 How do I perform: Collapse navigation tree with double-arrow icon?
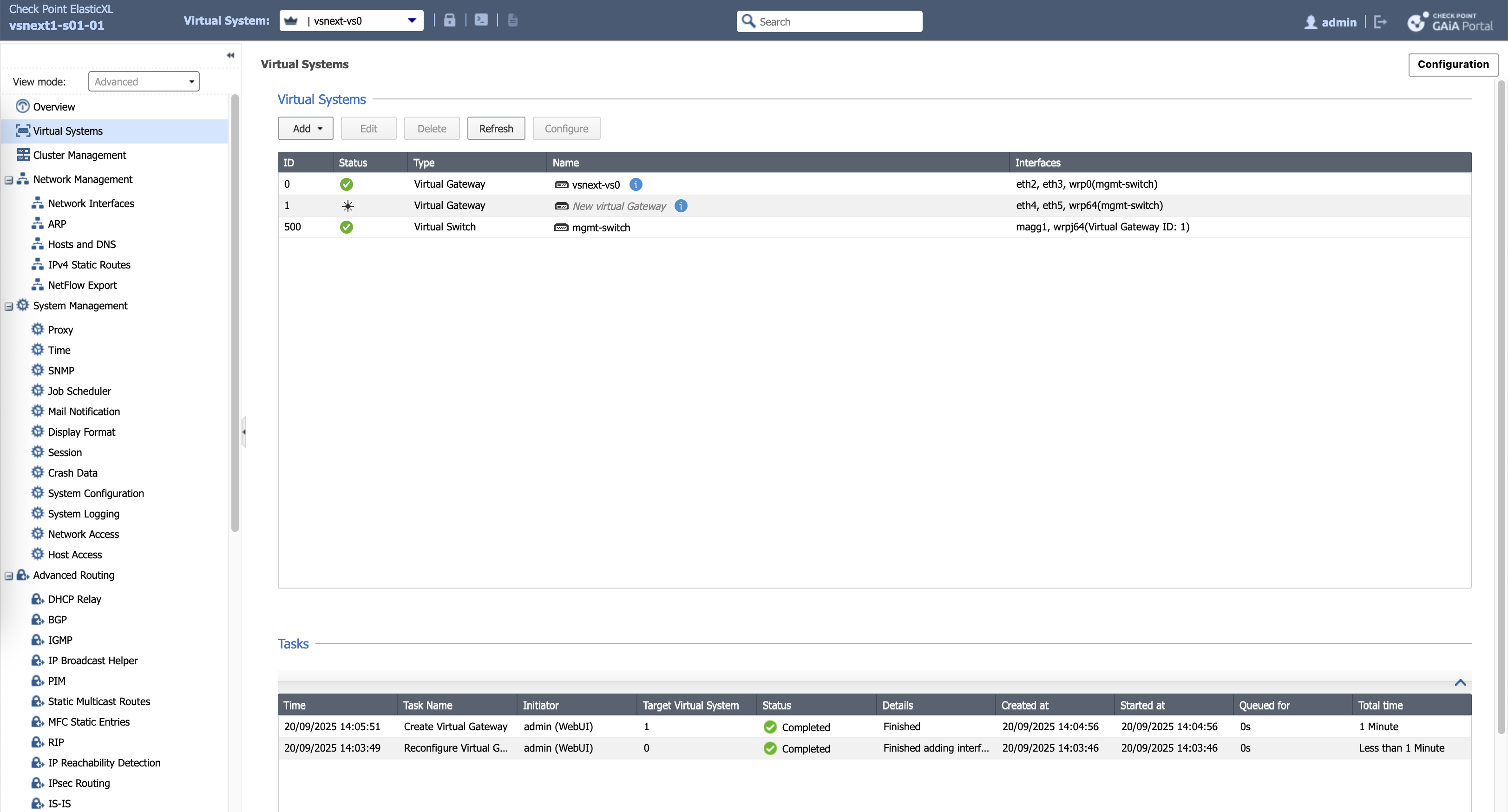pyautogui.click(x=230, y=55)
